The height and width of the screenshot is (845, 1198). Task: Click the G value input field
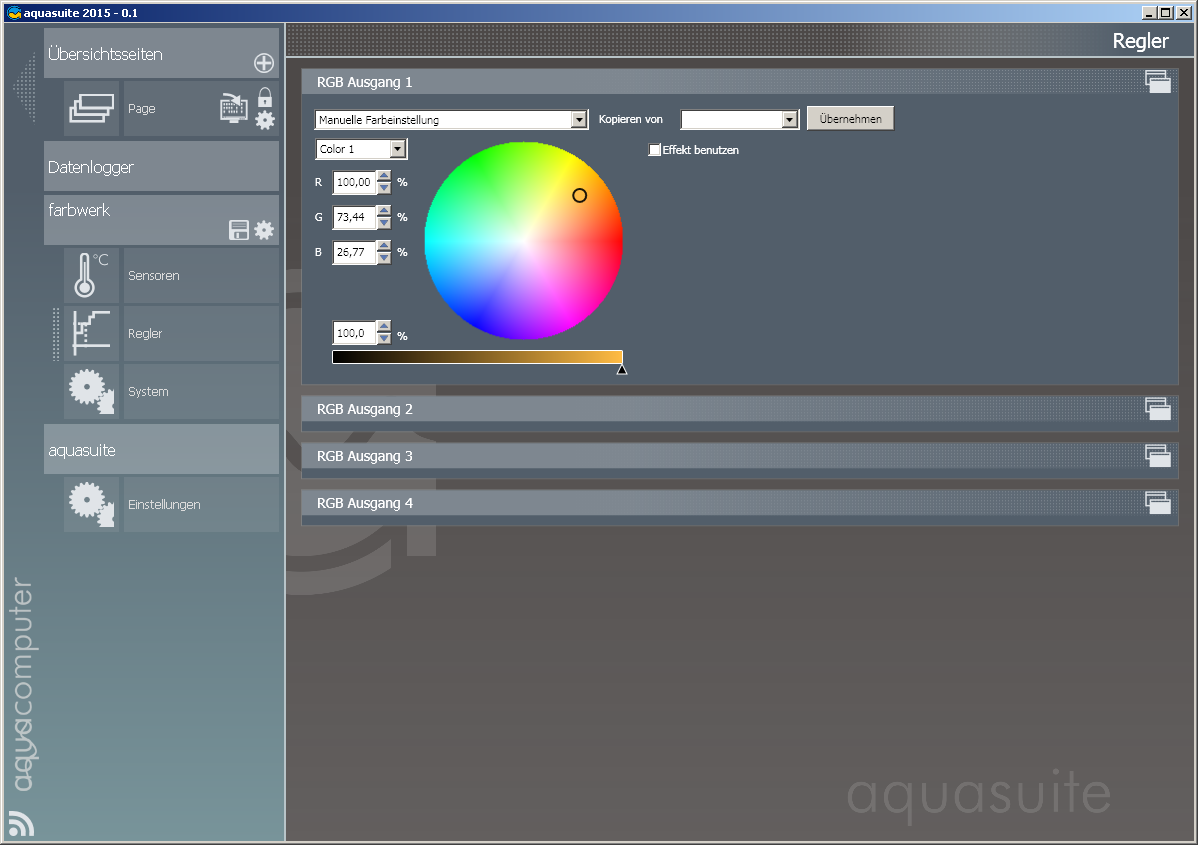tap(355, 217)
